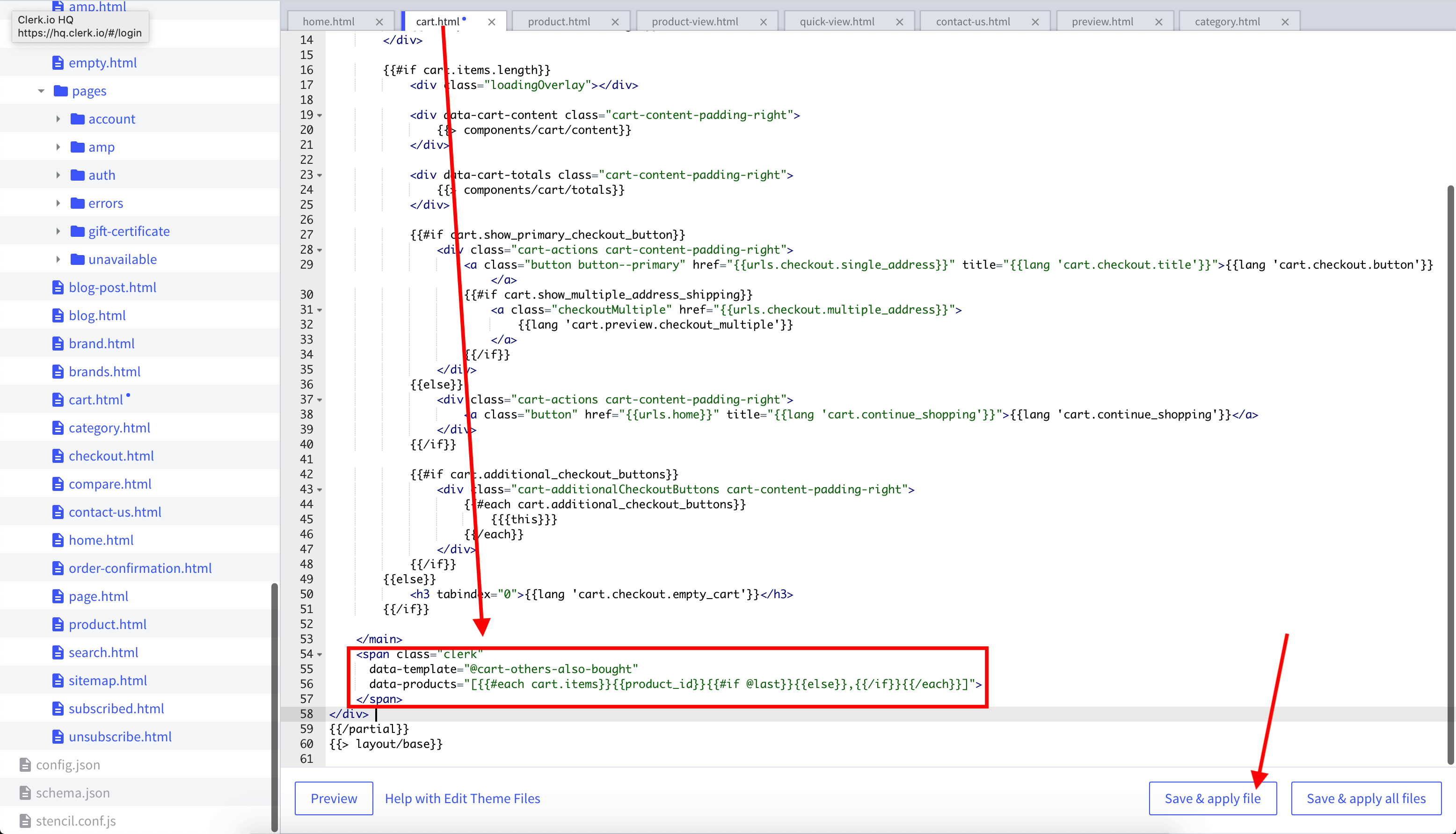Click the Preview button

(x=334, y=798)
